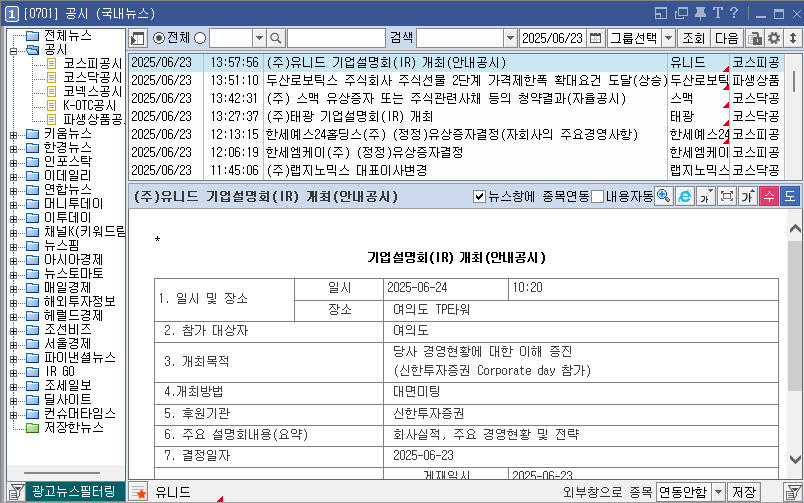Viewport: 804px width, 503px height.
Task: Click the 저장한뉴스 green folder icon
Action: tap(33, 427)
